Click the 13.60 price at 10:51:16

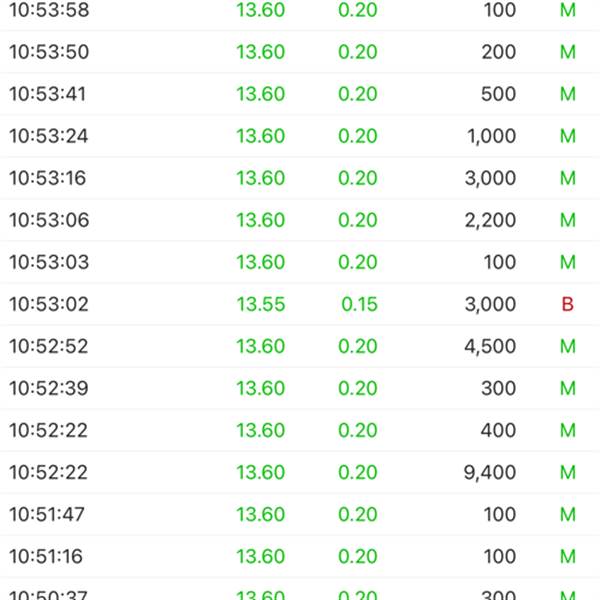(261, 556)
